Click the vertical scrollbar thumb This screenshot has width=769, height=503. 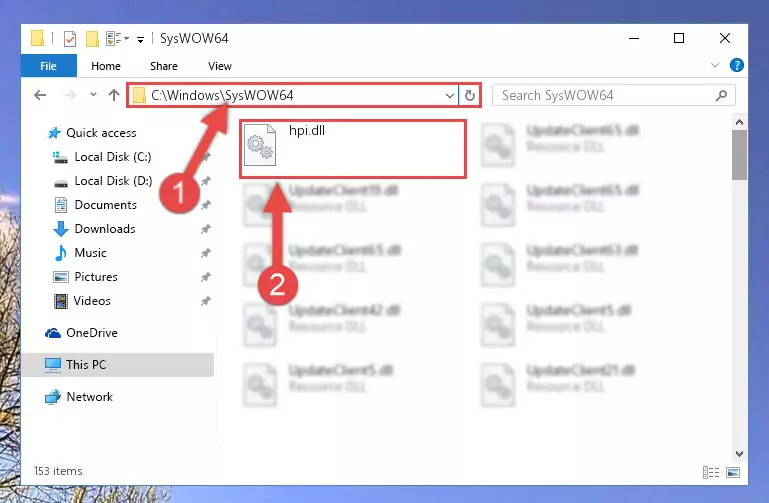coord(740,155)
